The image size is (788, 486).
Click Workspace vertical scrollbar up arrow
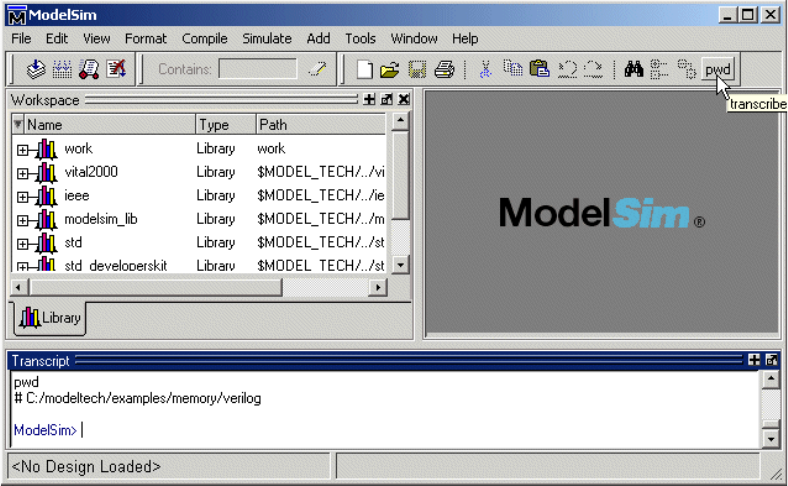(x=400, y=121)
